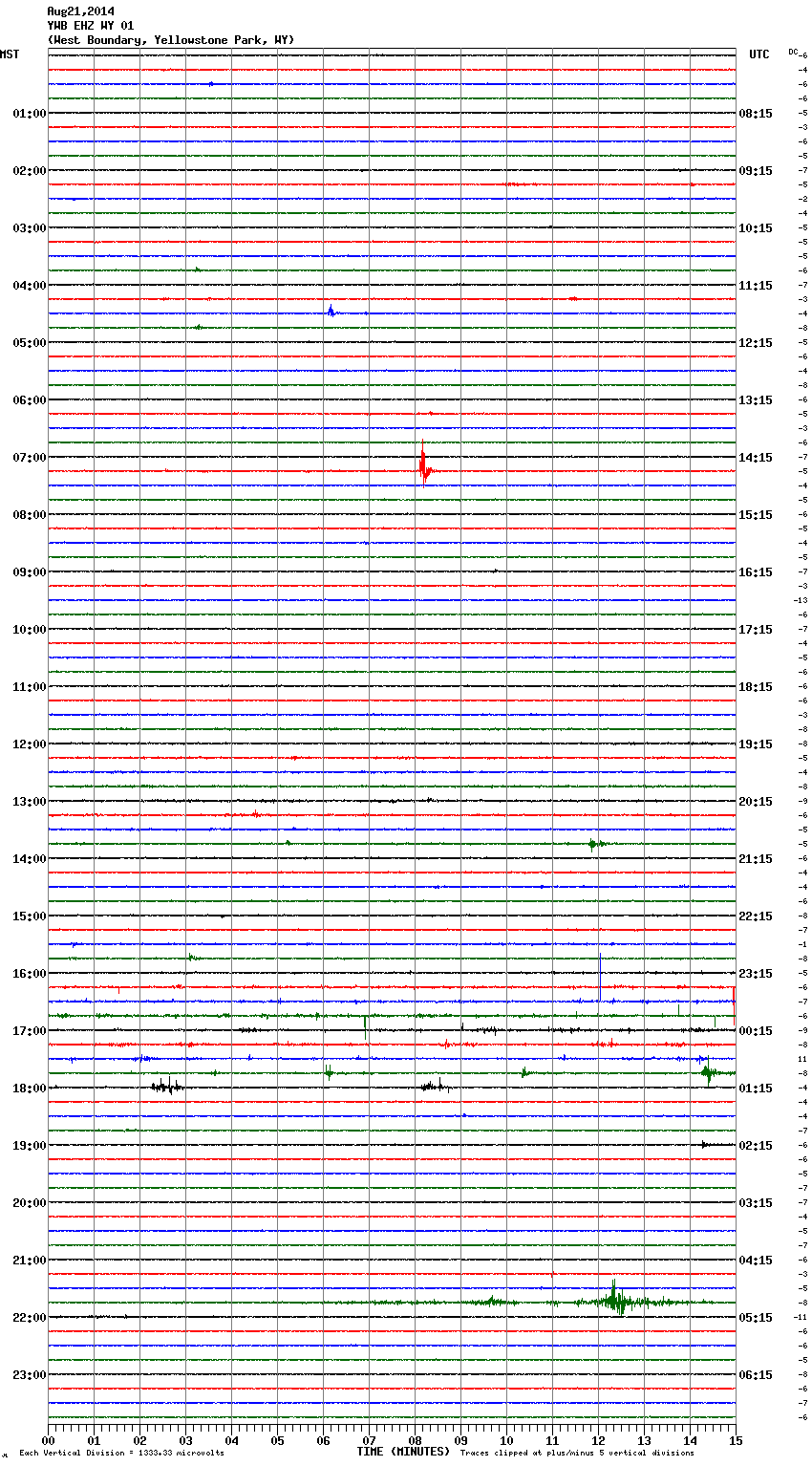Click the West Boundary, Yellowstone Park location title
This screenshot has width=812, height=1466.
(171, 40)
